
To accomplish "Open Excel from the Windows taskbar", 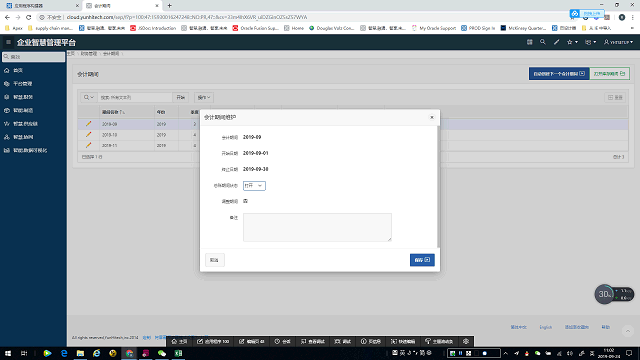I will [x=178, y=353].
